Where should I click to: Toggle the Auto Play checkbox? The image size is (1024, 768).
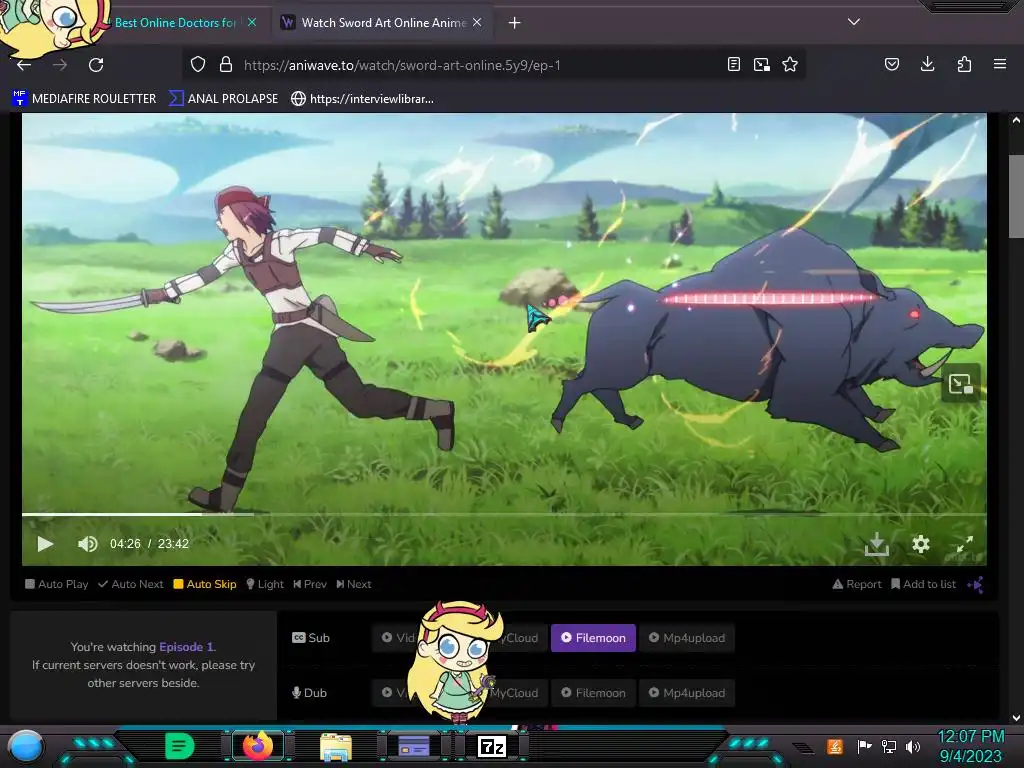coord(57,584)
